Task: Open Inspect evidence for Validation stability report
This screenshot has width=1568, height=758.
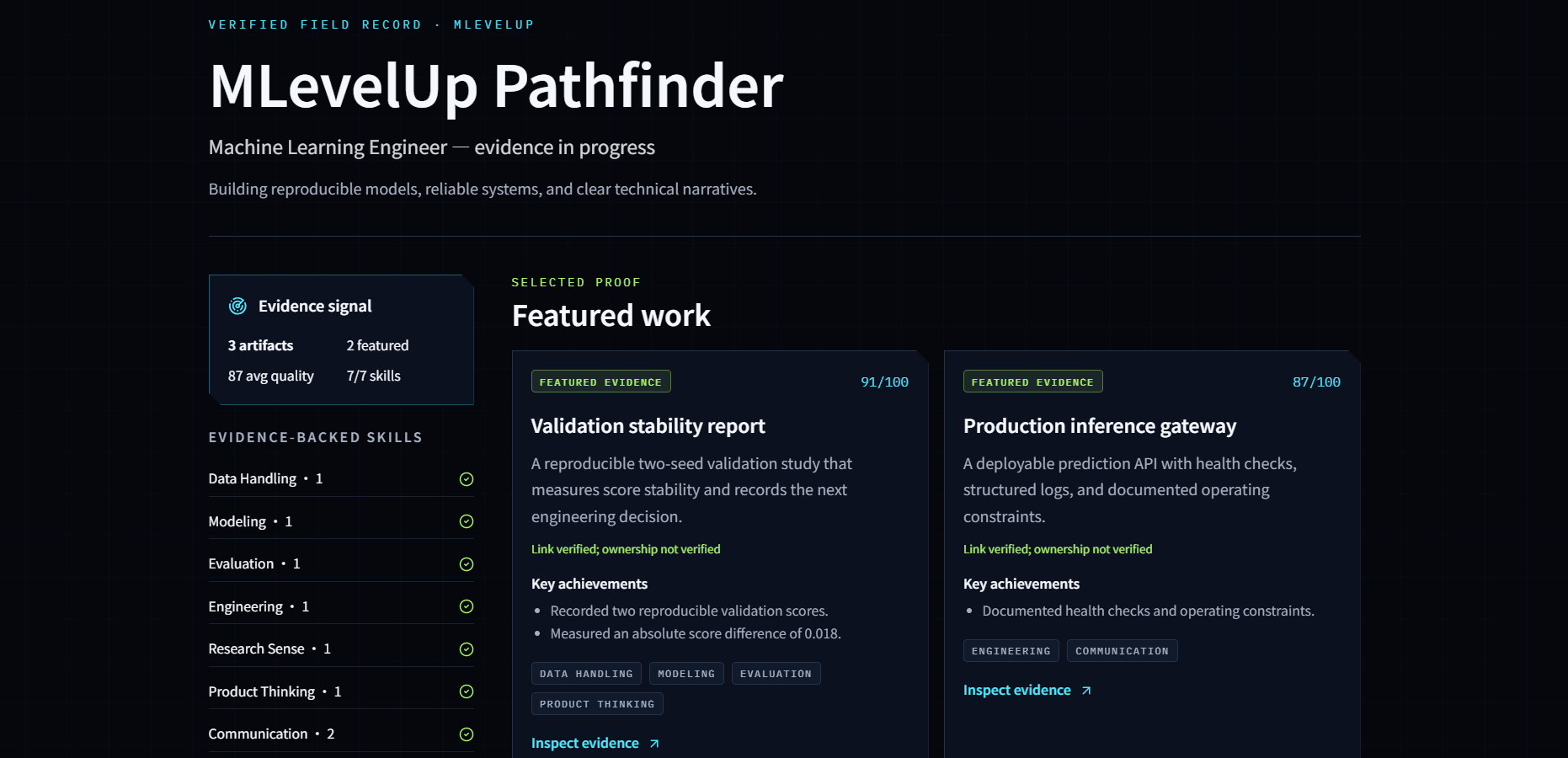Action: 595,743
